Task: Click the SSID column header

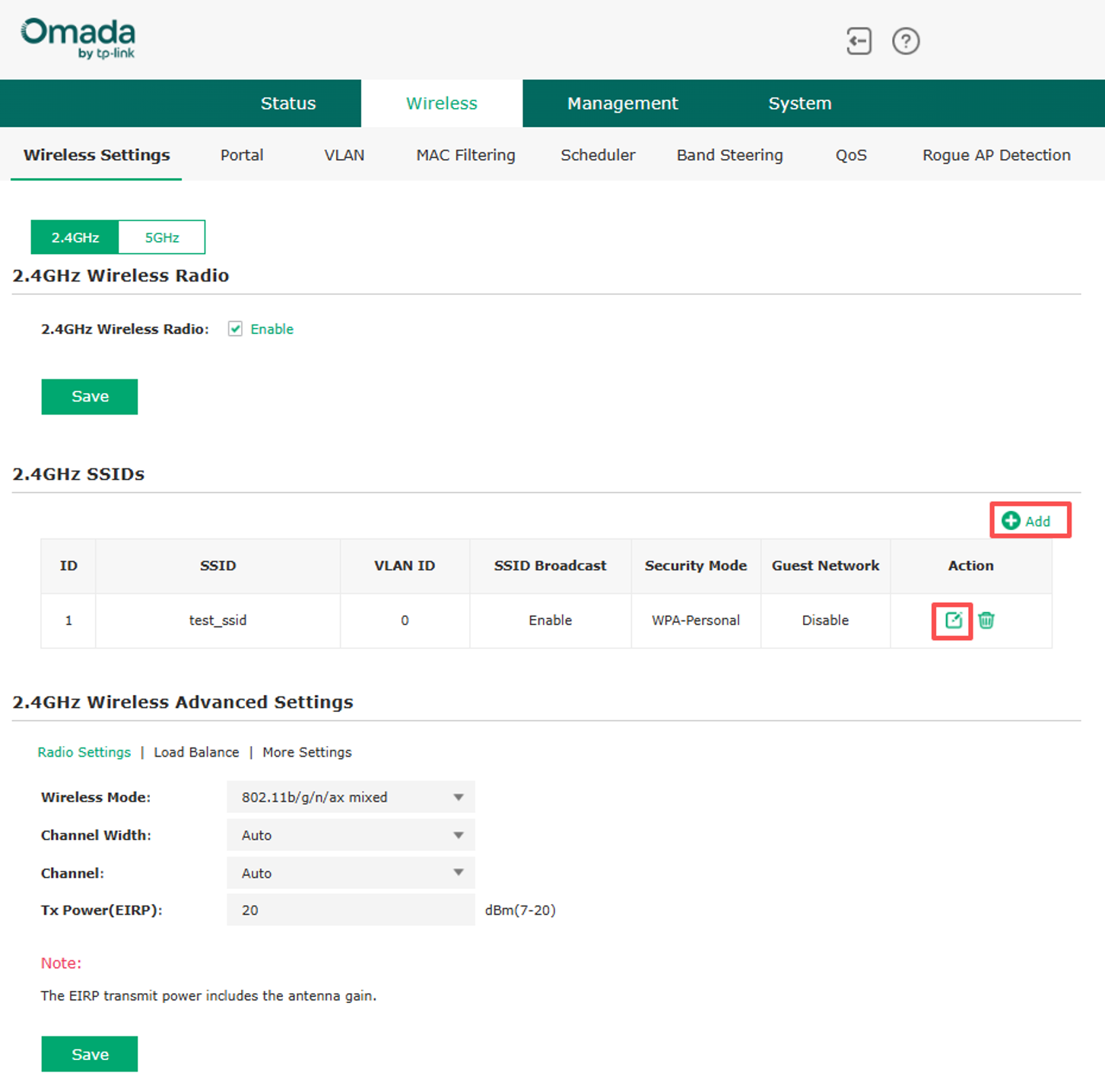Action: tap(218, 566)
